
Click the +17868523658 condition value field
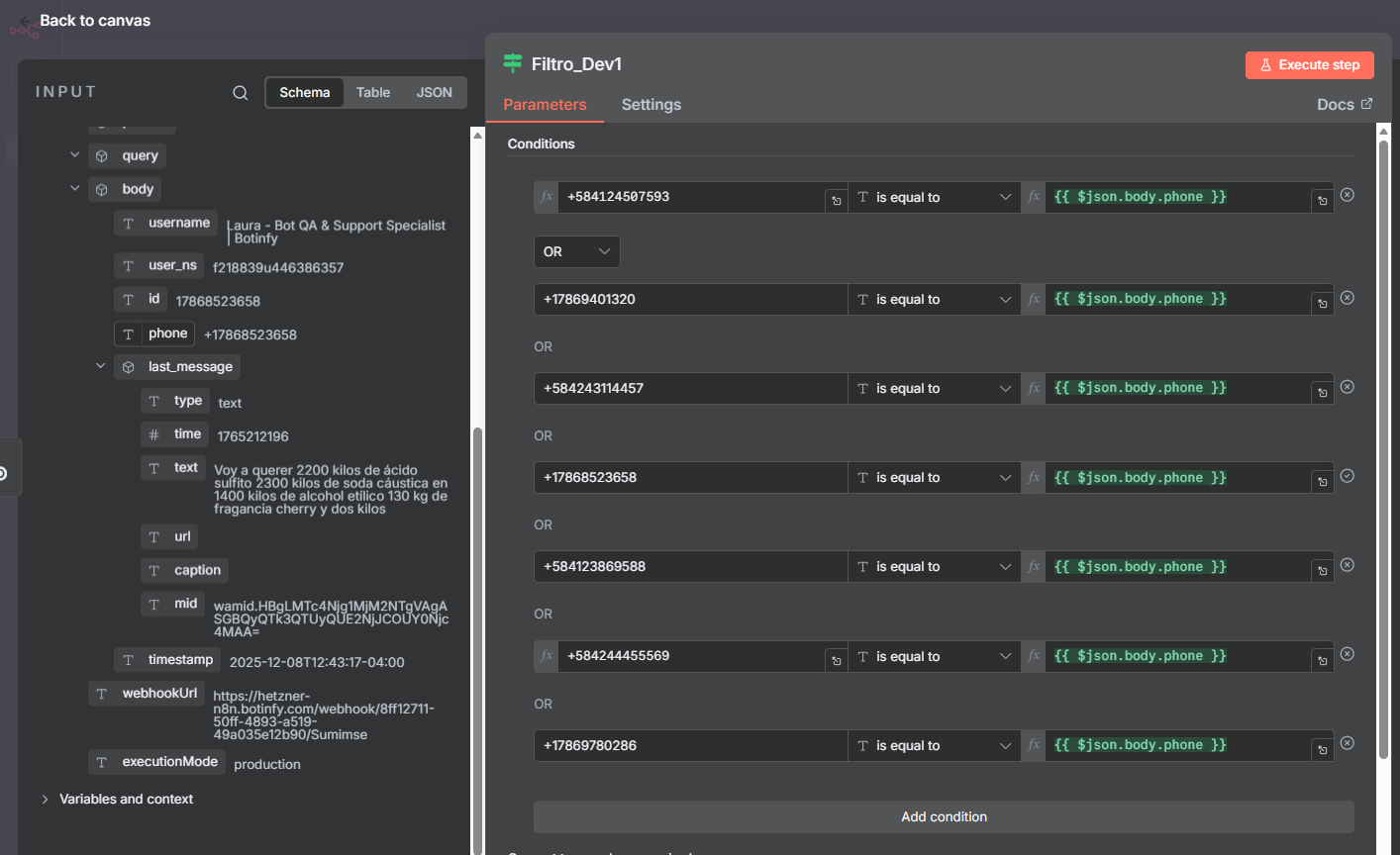click(x=690, y=478)
